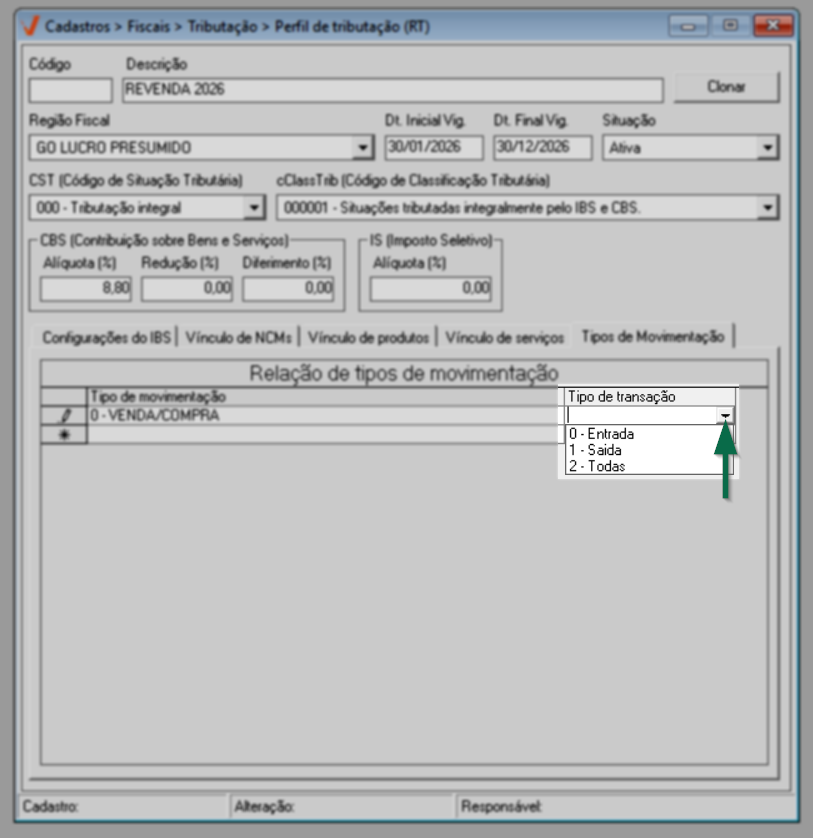Click the Tipo de movimentação column header
Viewport: 813px width, 838px height.
[x=325, y=397]
